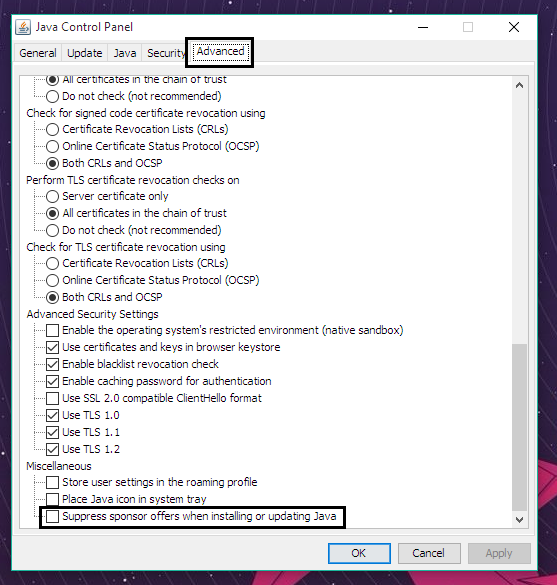Enable the native sandbox restricted environment checkbox
This screenshot has height=585, width=557.
point(52,330)
